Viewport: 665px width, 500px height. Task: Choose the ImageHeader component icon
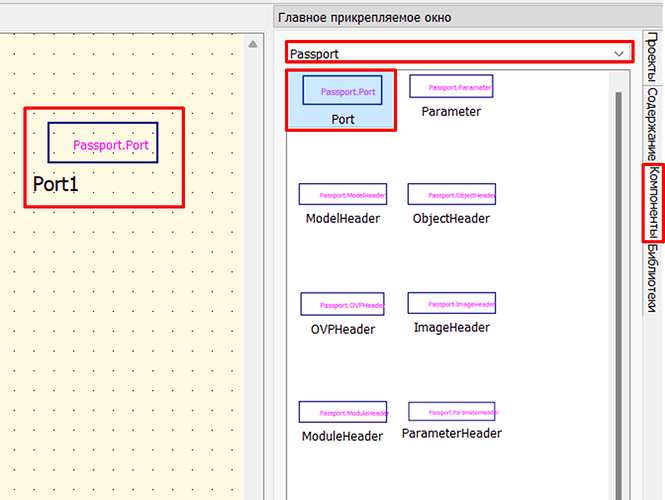tap(452, 303)
